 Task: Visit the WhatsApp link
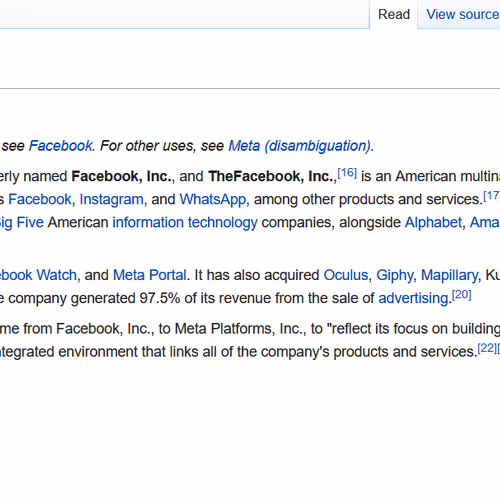pyautogui.click(x=213, y=199)
